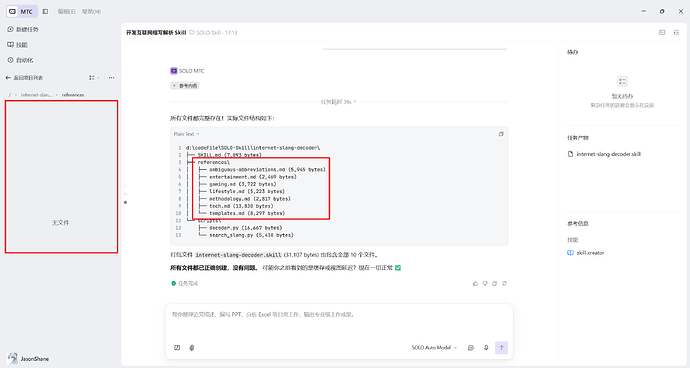Click the SKILL.md line in code
The image size is (690, 368).
(x=229, y=155)
